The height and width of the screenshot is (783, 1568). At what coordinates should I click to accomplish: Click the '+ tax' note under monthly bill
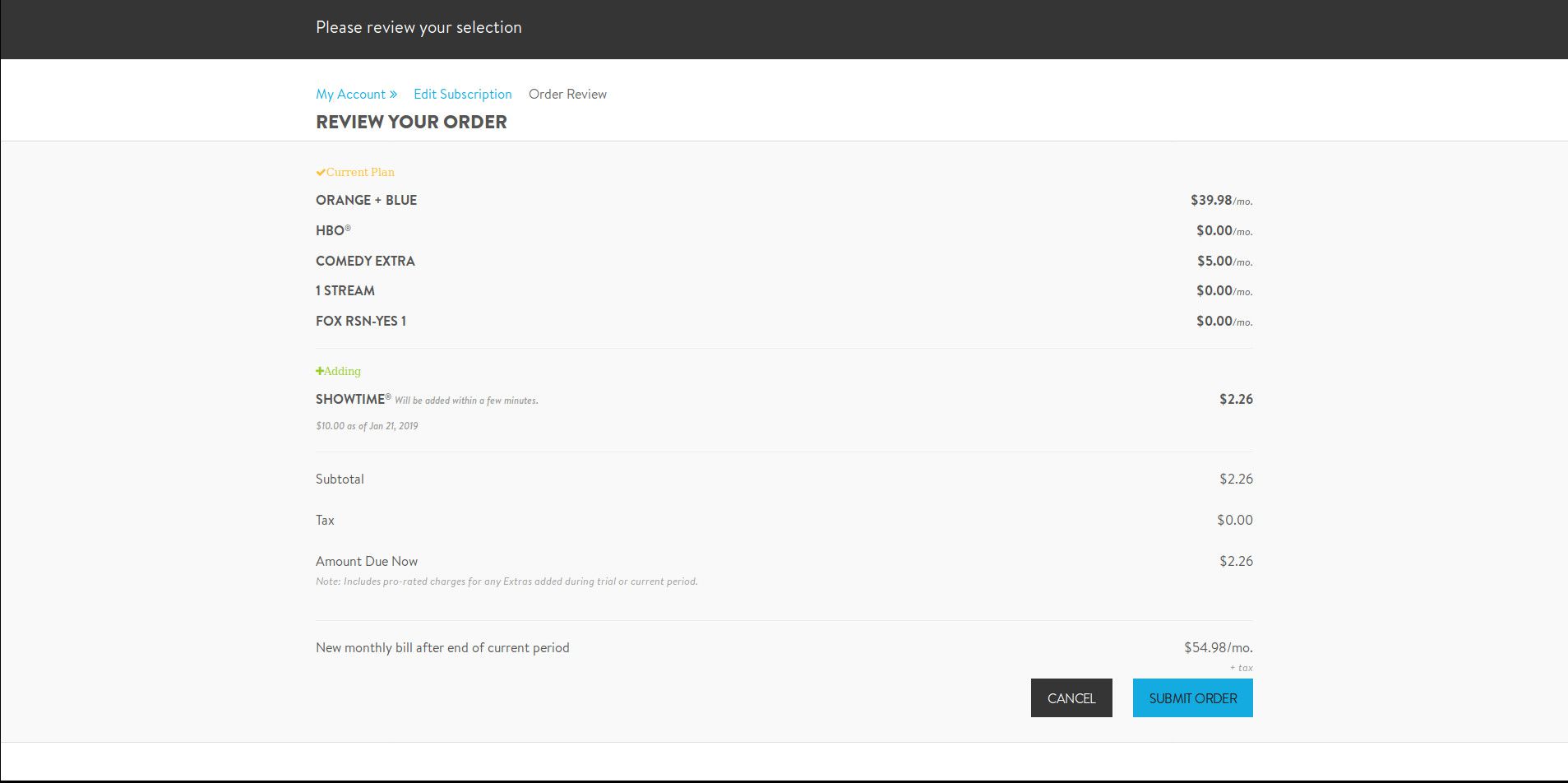tap(1242, 668)
